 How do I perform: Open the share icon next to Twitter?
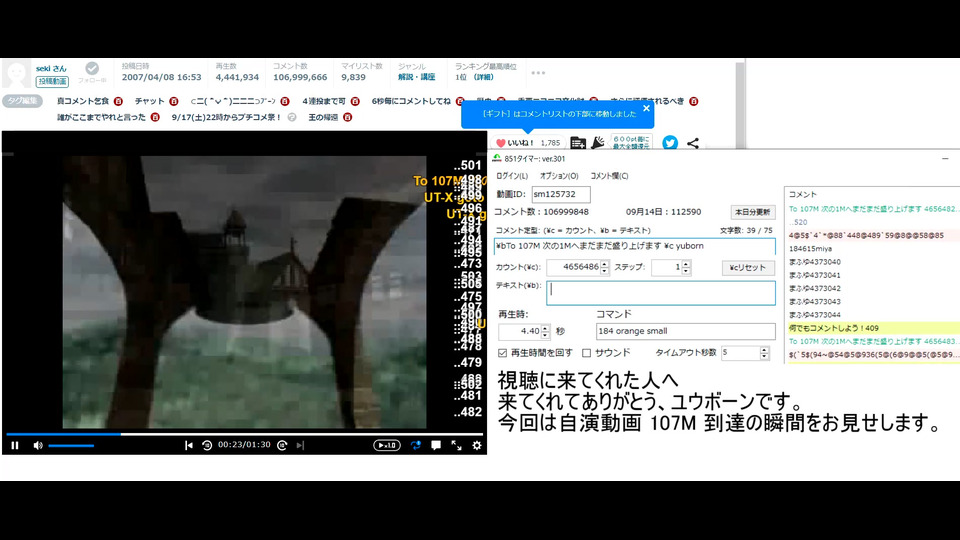tap(692, 143)
